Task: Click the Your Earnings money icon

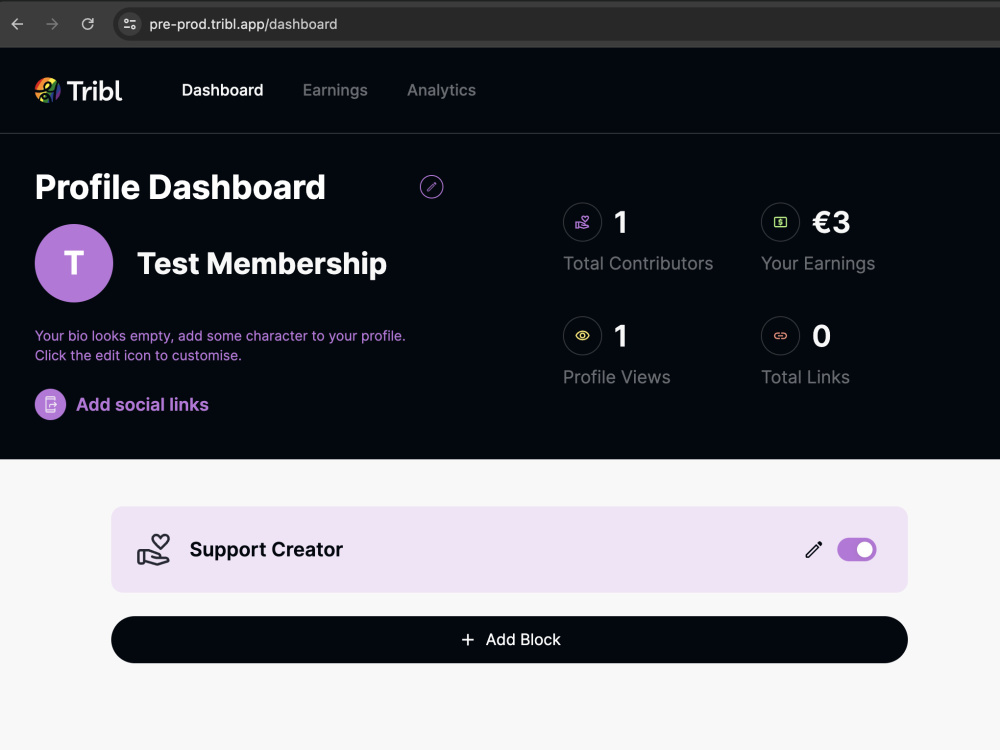Action: point(780,222)
